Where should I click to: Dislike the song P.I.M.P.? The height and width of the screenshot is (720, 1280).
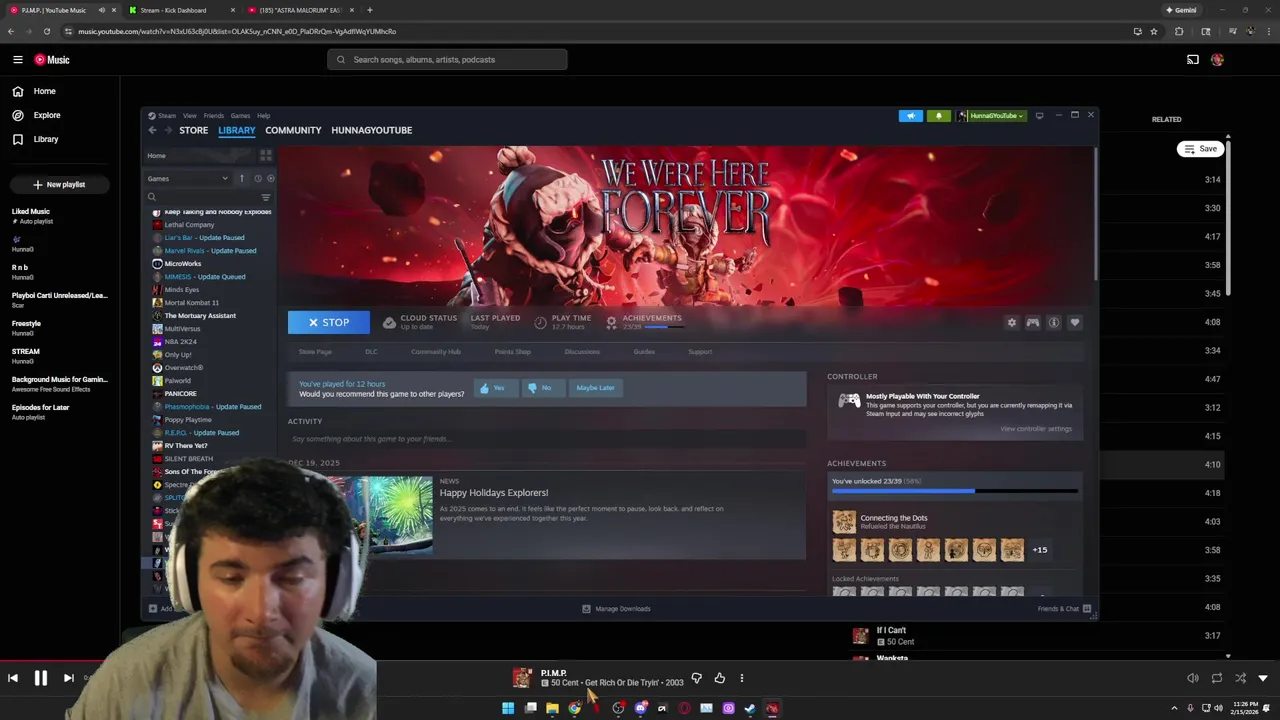697,678
